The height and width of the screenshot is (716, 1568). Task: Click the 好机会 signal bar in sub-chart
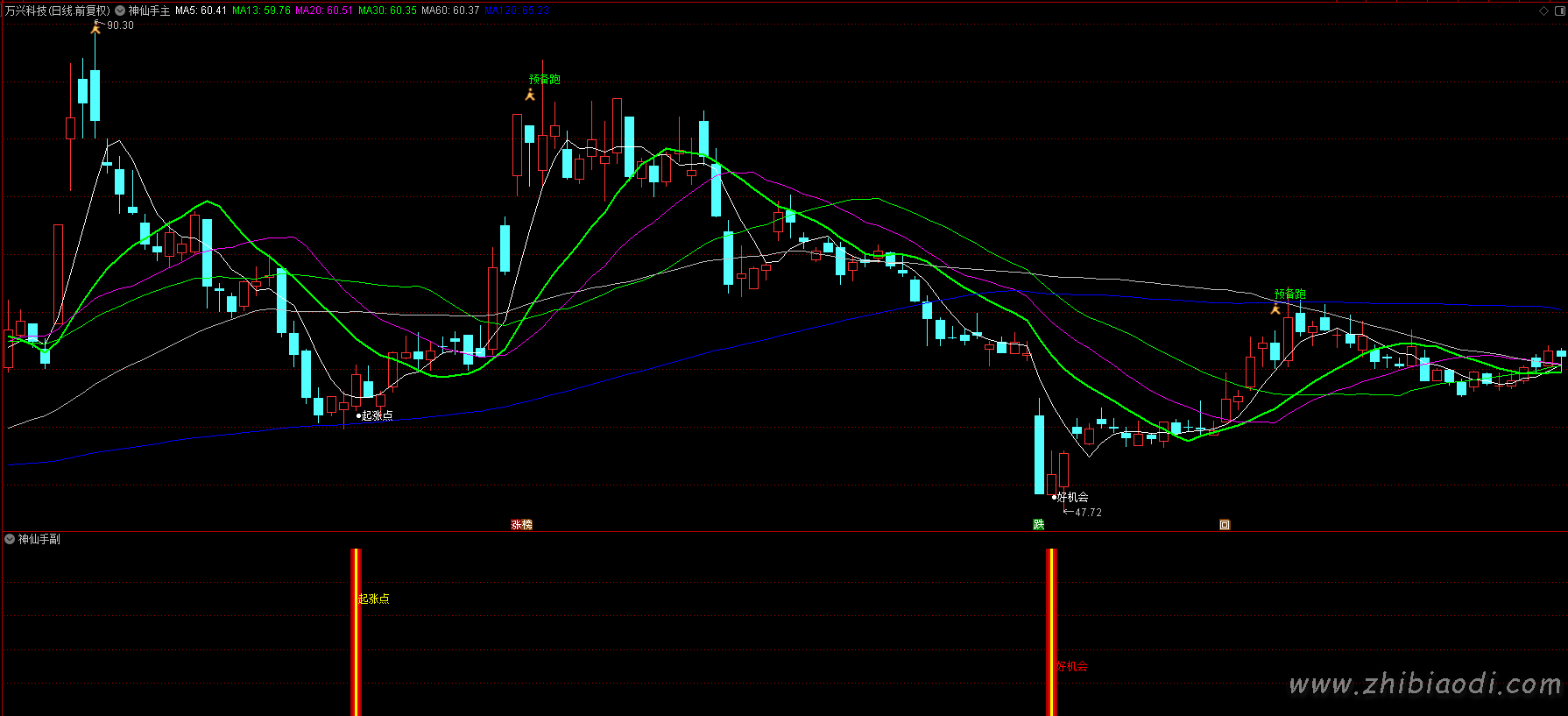click(1051, 631)
